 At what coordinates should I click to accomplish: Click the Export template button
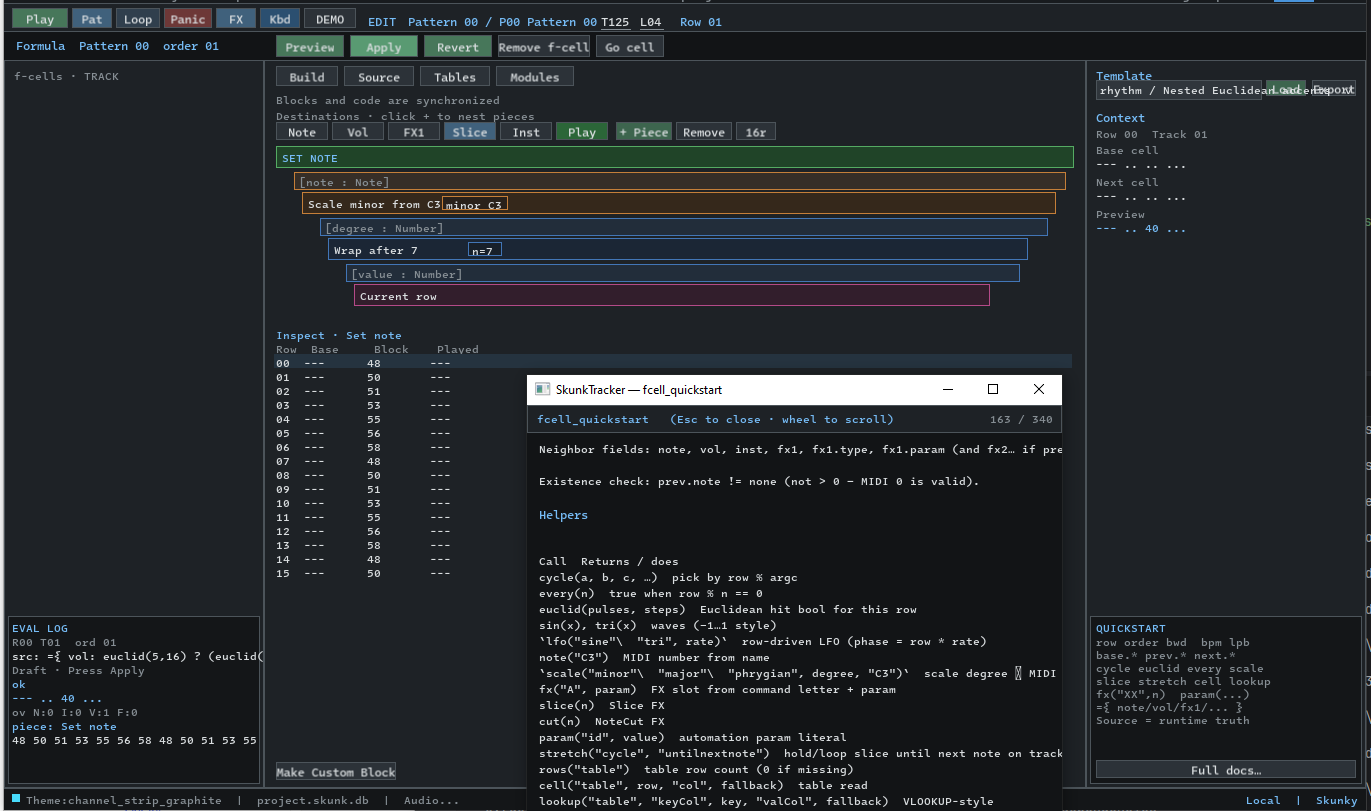(x=1334, y=89)
